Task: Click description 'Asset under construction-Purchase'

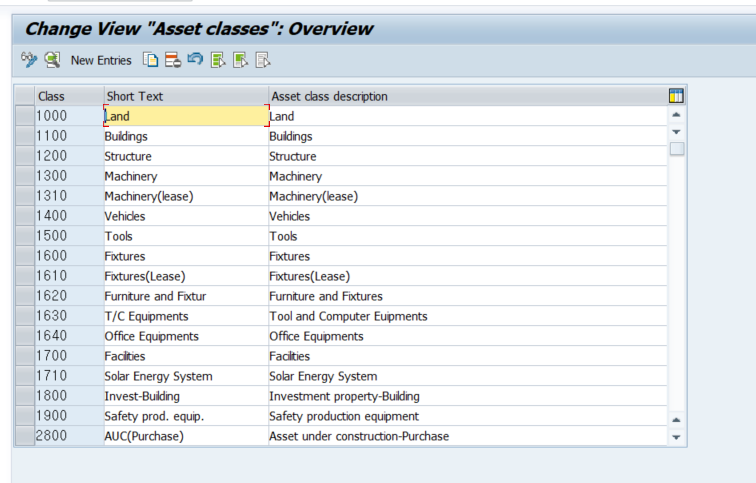Action: [468, 436]
